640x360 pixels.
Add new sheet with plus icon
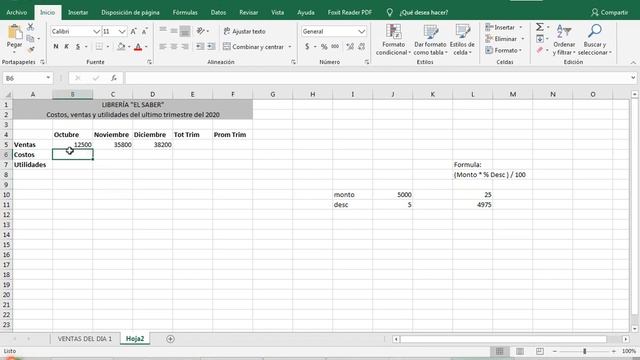(170, 339)
